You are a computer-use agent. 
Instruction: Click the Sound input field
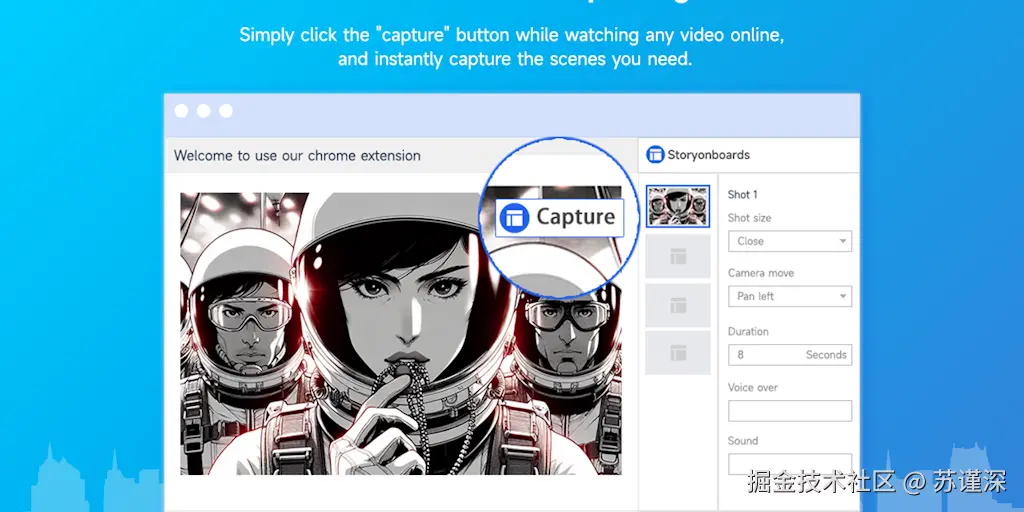(x=790, y=464)
